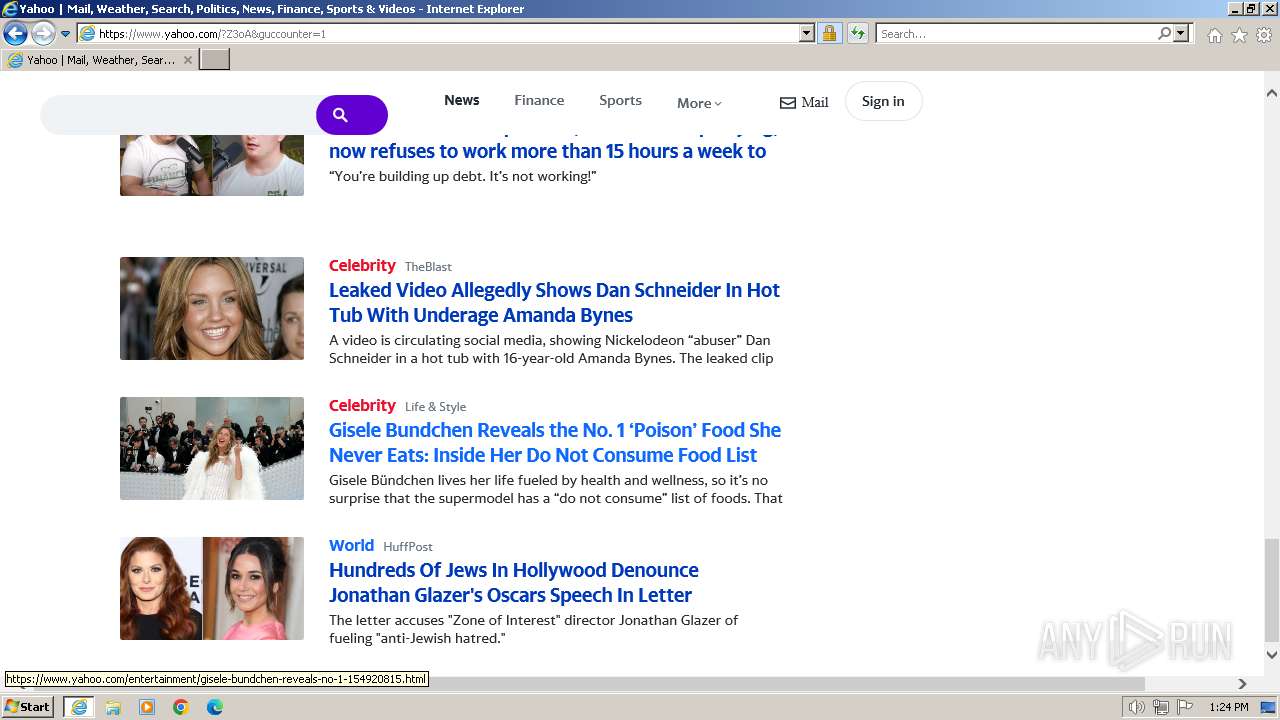Restore down the Internet Explorer window
This screenshot has width=1280, height=720.
click(x=1250, y=8)
